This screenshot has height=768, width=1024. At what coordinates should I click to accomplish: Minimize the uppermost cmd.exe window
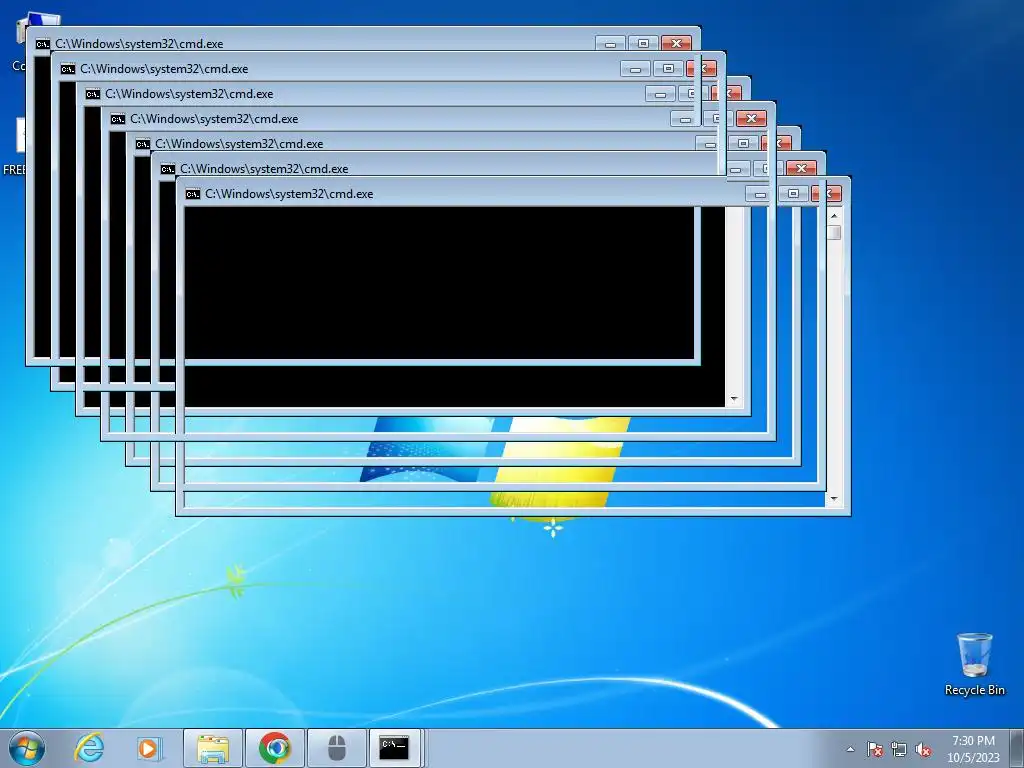pos(610,43)
